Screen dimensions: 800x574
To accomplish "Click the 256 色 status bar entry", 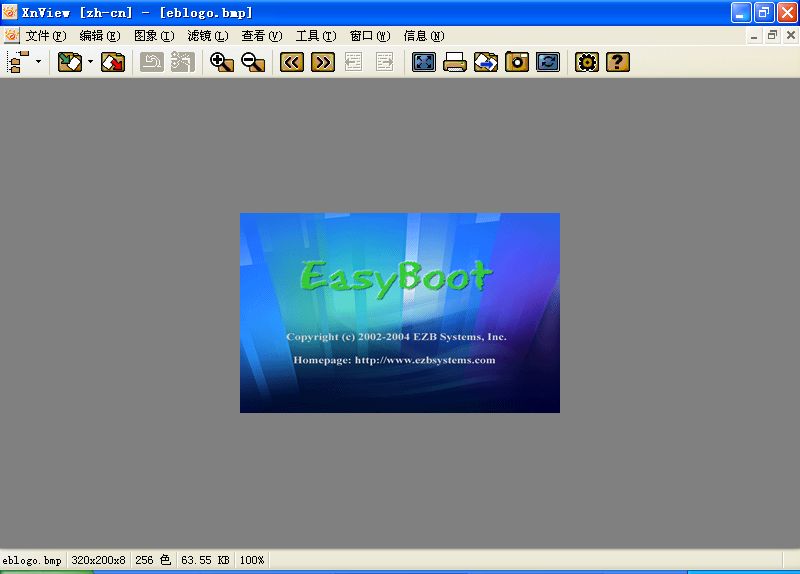I will 153,560.
